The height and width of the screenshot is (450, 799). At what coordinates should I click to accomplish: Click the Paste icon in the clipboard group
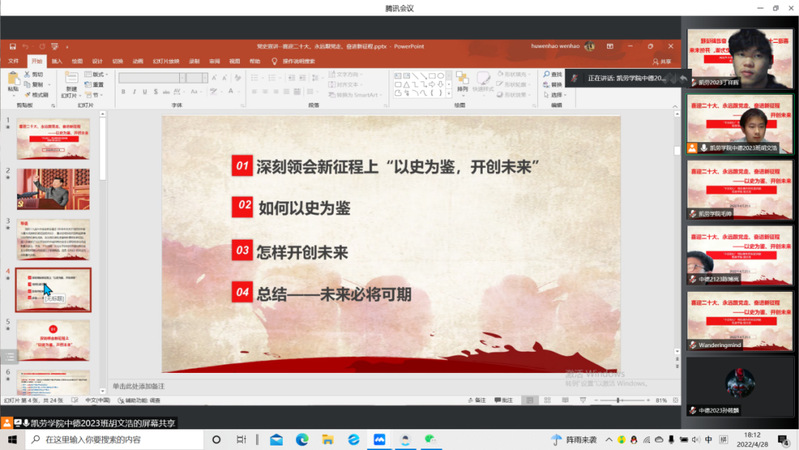pos(14,81)
